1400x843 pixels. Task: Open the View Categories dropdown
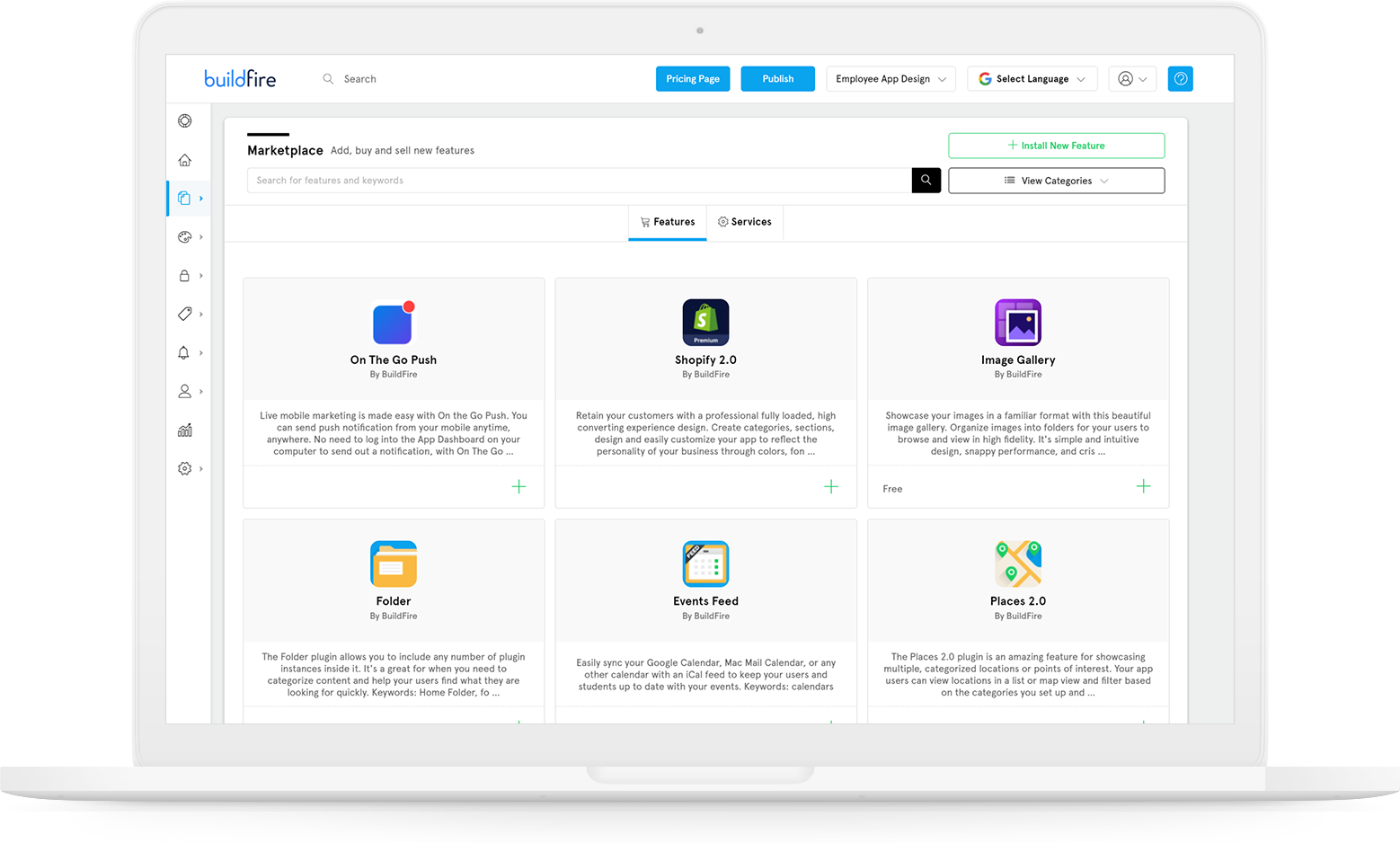pos(1057,181)
